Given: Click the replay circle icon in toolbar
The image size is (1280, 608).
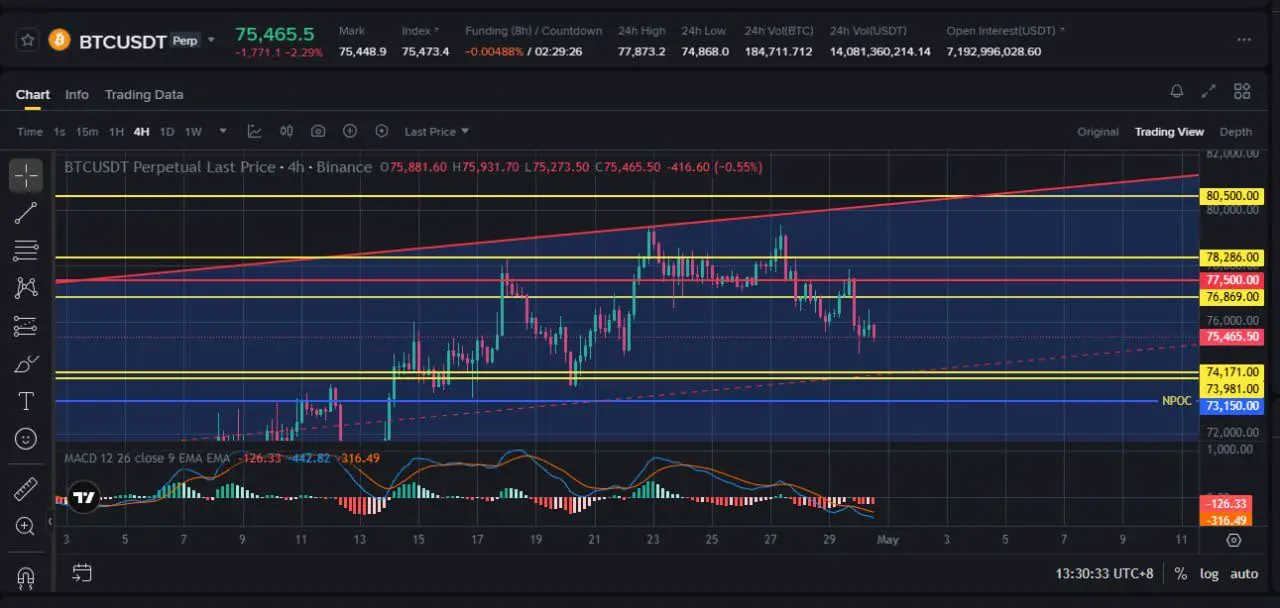Looking at the screenshot, I should point(382,131).
